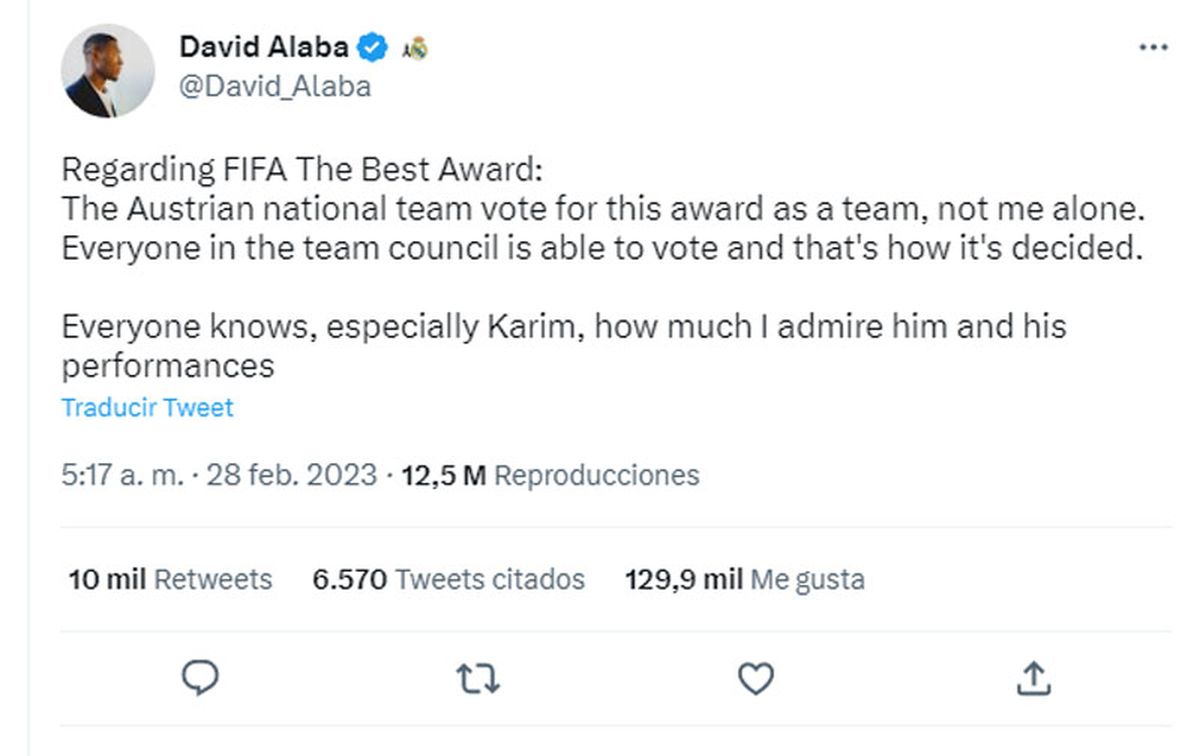
Task: Click the 28 feb. 2023 timestamp
Action: [x=291, y=474]
